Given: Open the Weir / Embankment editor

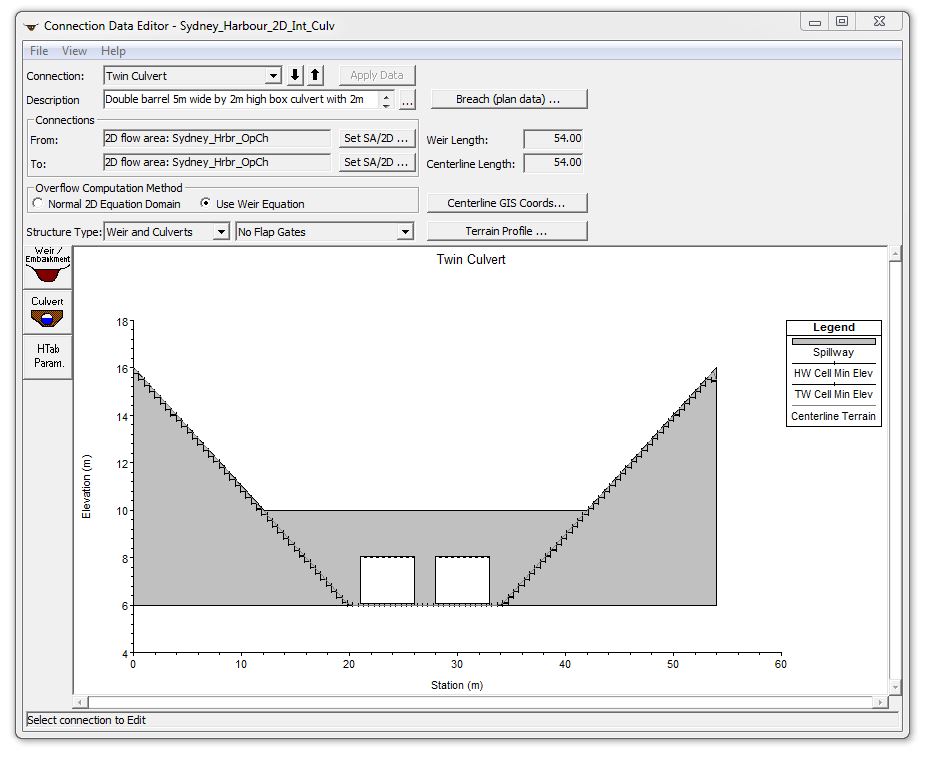Looking at the screenshot, I should click(x=48, y=267).
